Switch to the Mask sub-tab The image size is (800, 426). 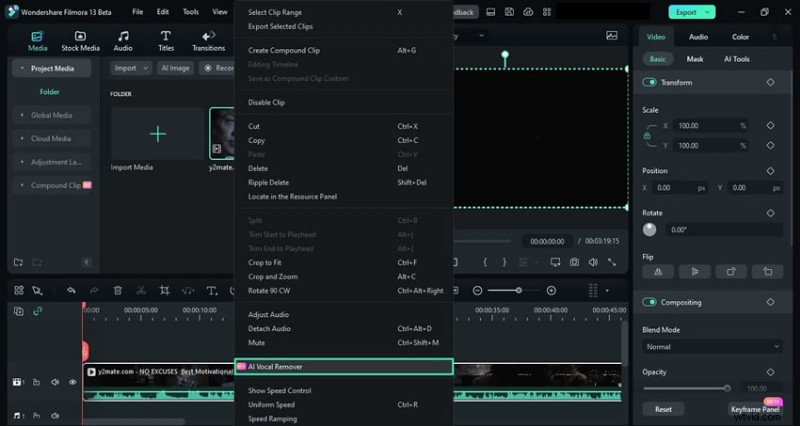coord(694,59)
